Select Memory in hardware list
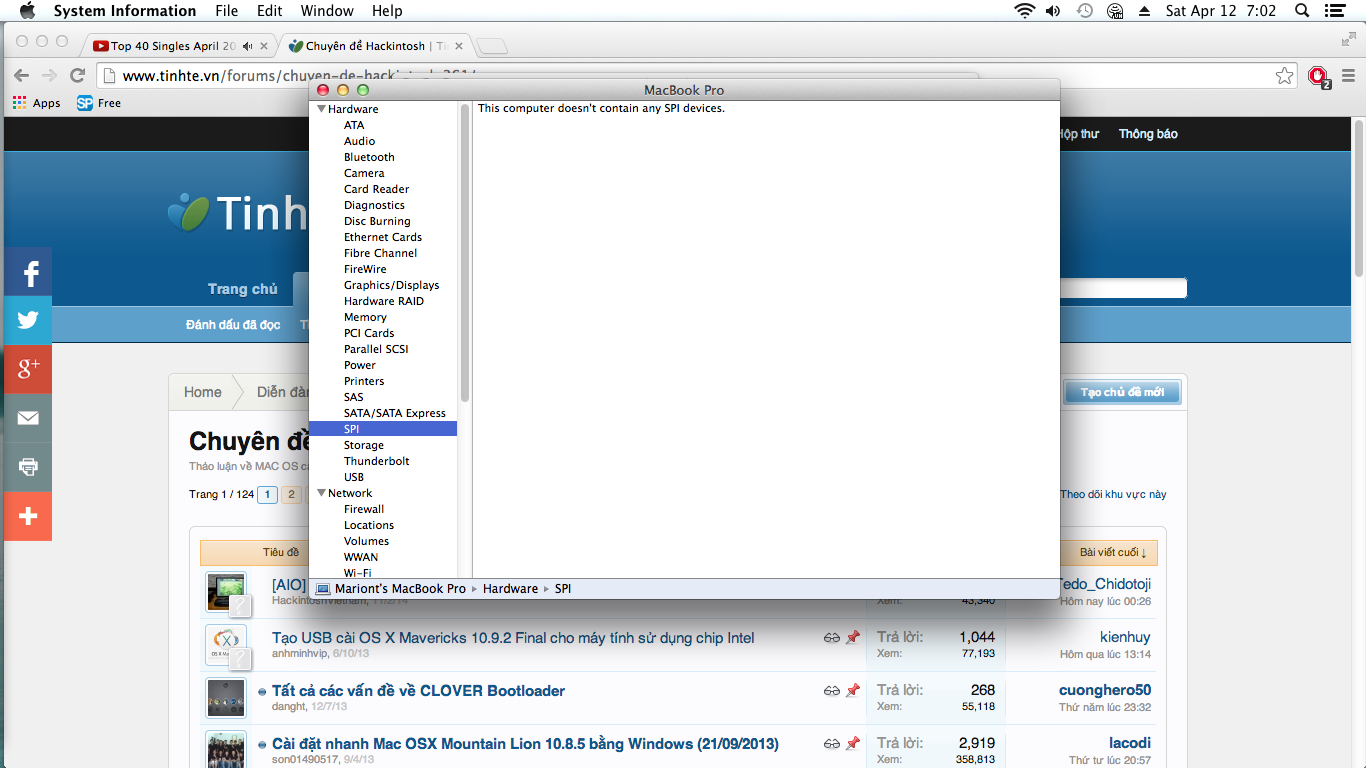 [365, 317]
